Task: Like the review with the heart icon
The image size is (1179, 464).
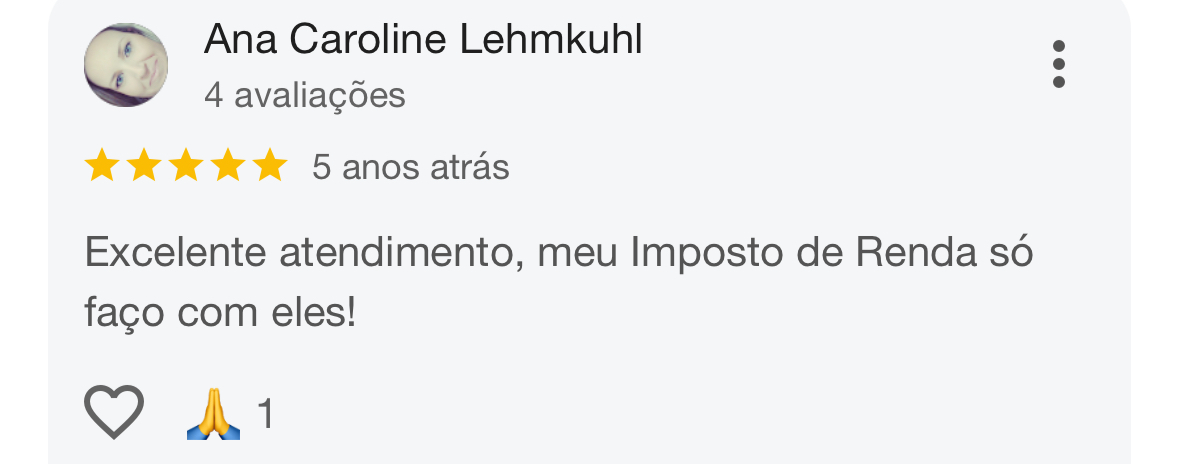Action: 113,412
